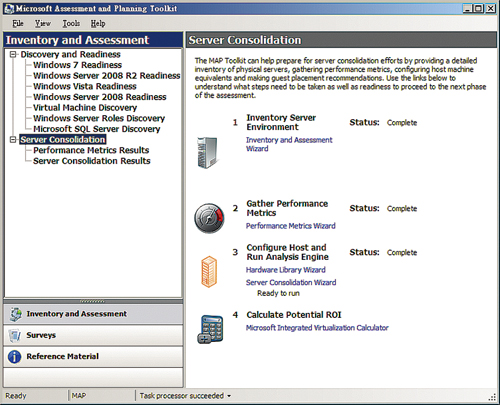
Task: Click the 'Calculate Potential ROI' heading
Action: pyautogui.click(x=294, y=315)
